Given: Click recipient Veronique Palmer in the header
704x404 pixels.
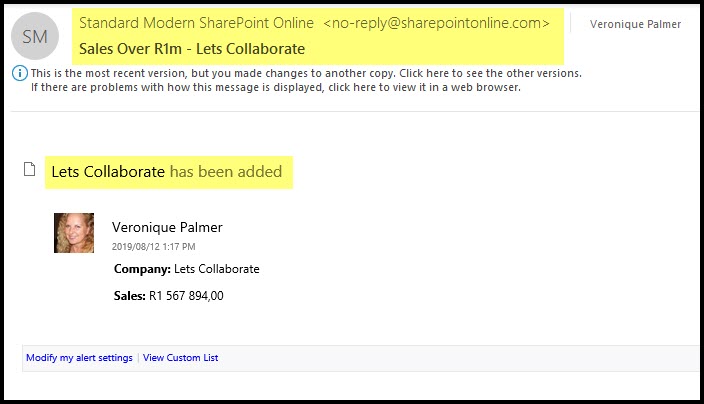Looking at the screenshot, I should pyautogui.click(x=638, y=23).
